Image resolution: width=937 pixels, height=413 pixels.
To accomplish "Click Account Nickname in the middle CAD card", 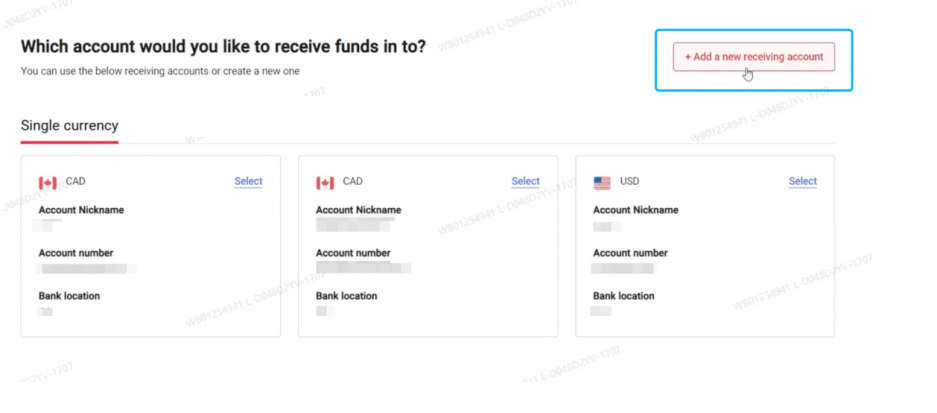I will pos(358,210).
